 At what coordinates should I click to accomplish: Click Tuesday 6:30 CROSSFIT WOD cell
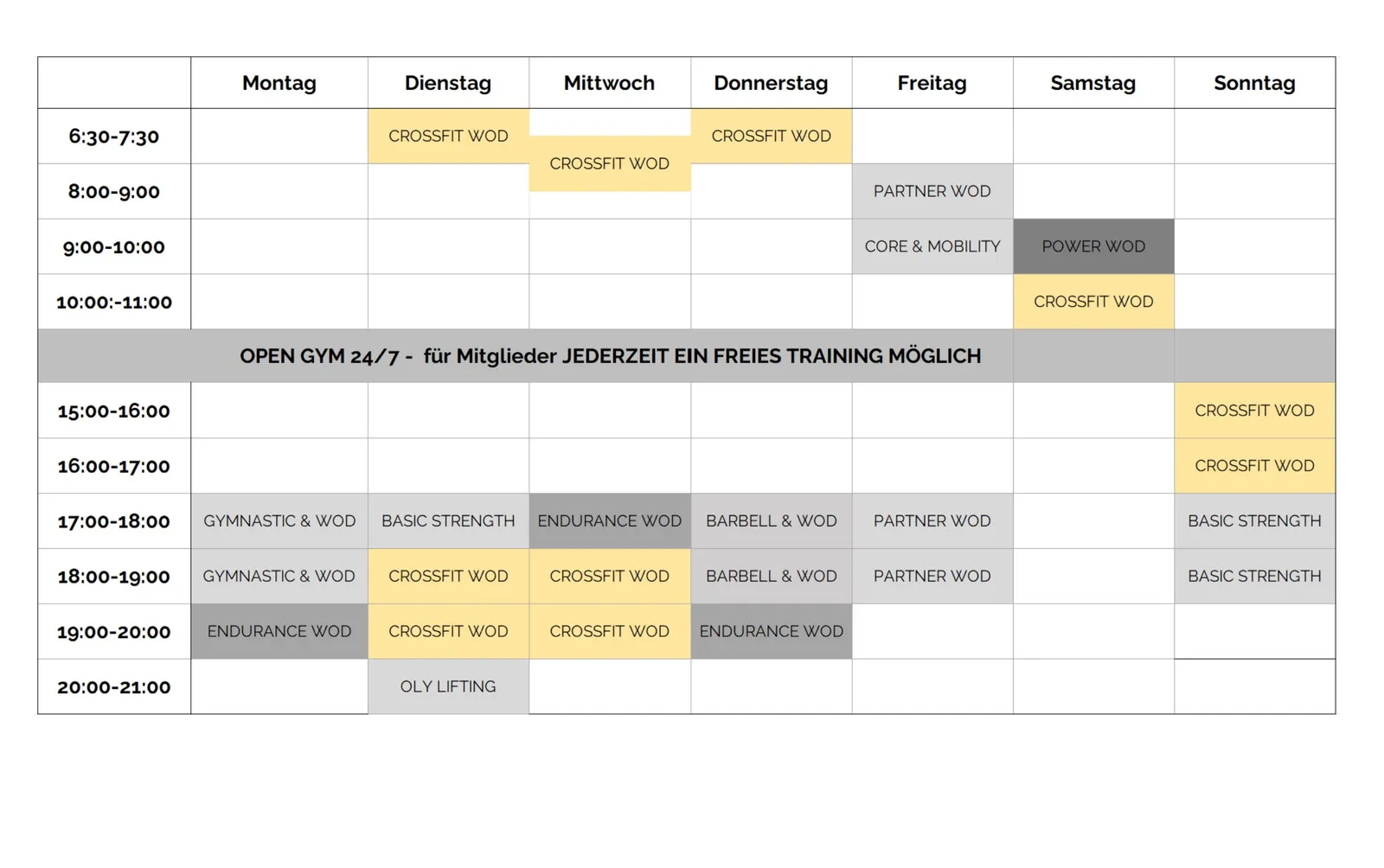[448, 136]
